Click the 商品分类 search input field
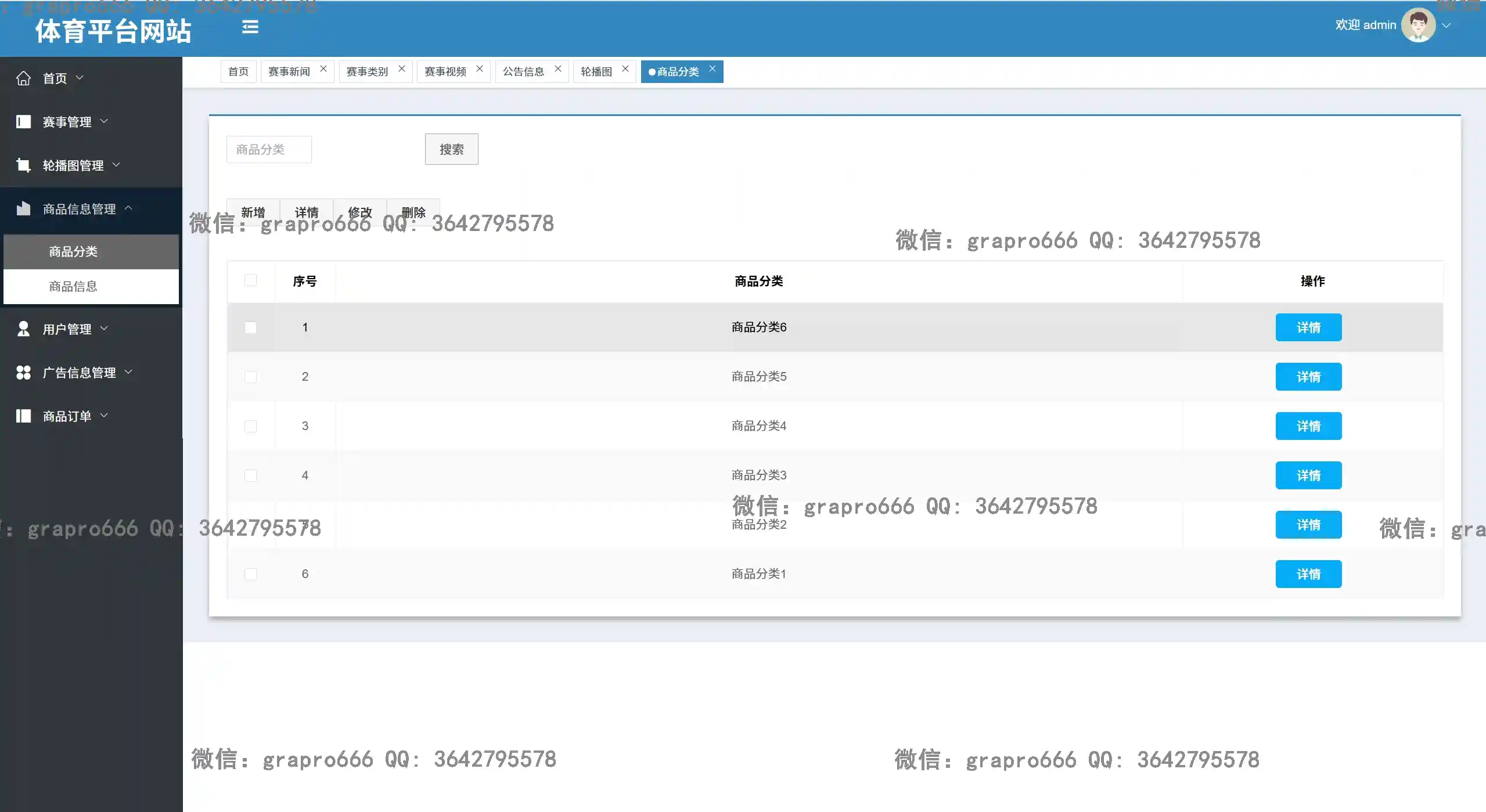This screenshot has height=812, width=1486. click(x=269, y=149)
